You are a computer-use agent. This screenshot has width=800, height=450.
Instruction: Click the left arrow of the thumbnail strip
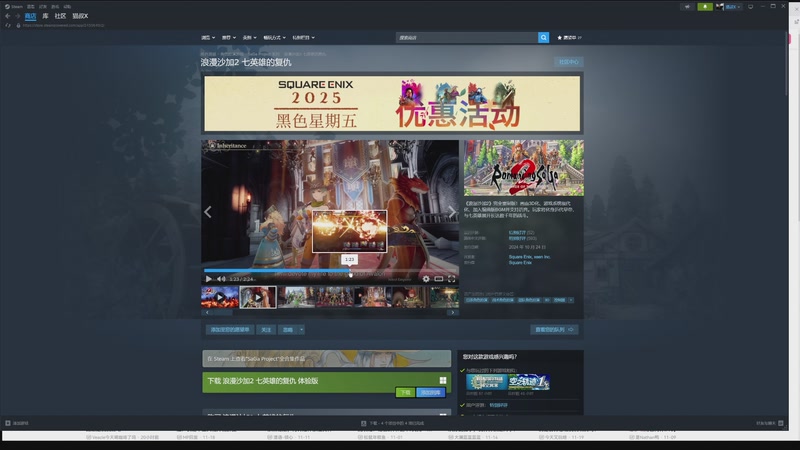pos(207,312)
